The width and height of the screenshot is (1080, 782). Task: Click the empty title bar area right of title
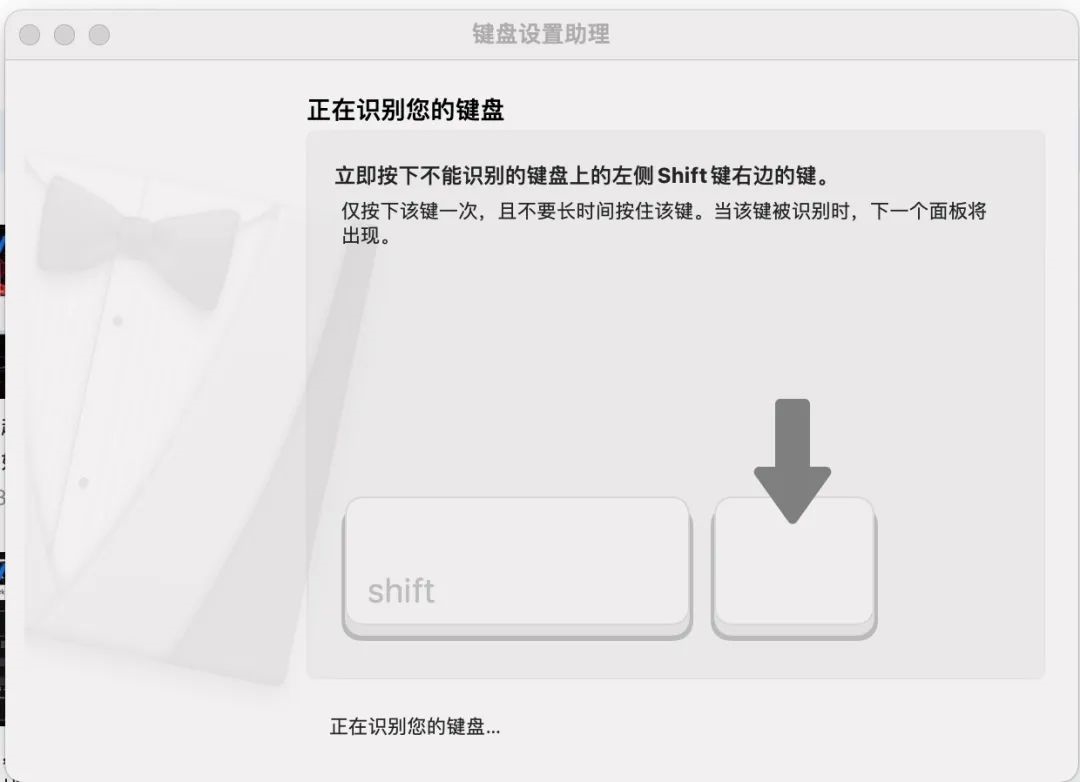click(x=827, y=34)
